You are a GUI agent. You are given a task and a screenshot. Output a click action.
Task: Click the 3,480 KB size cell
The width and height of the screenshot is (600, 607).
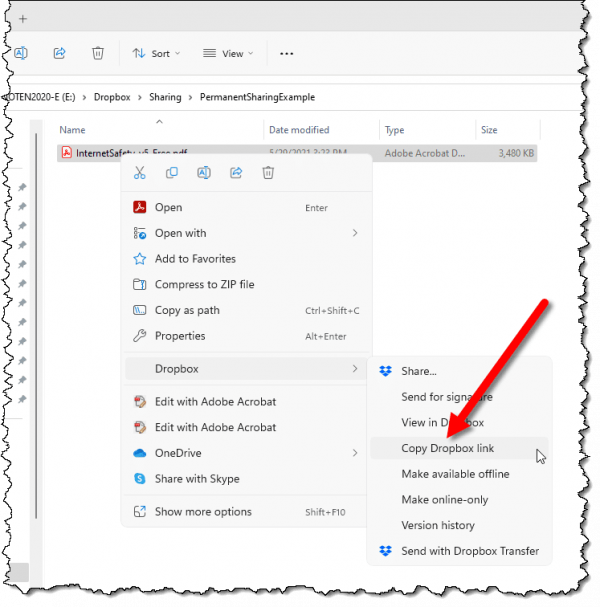(516, 153)
